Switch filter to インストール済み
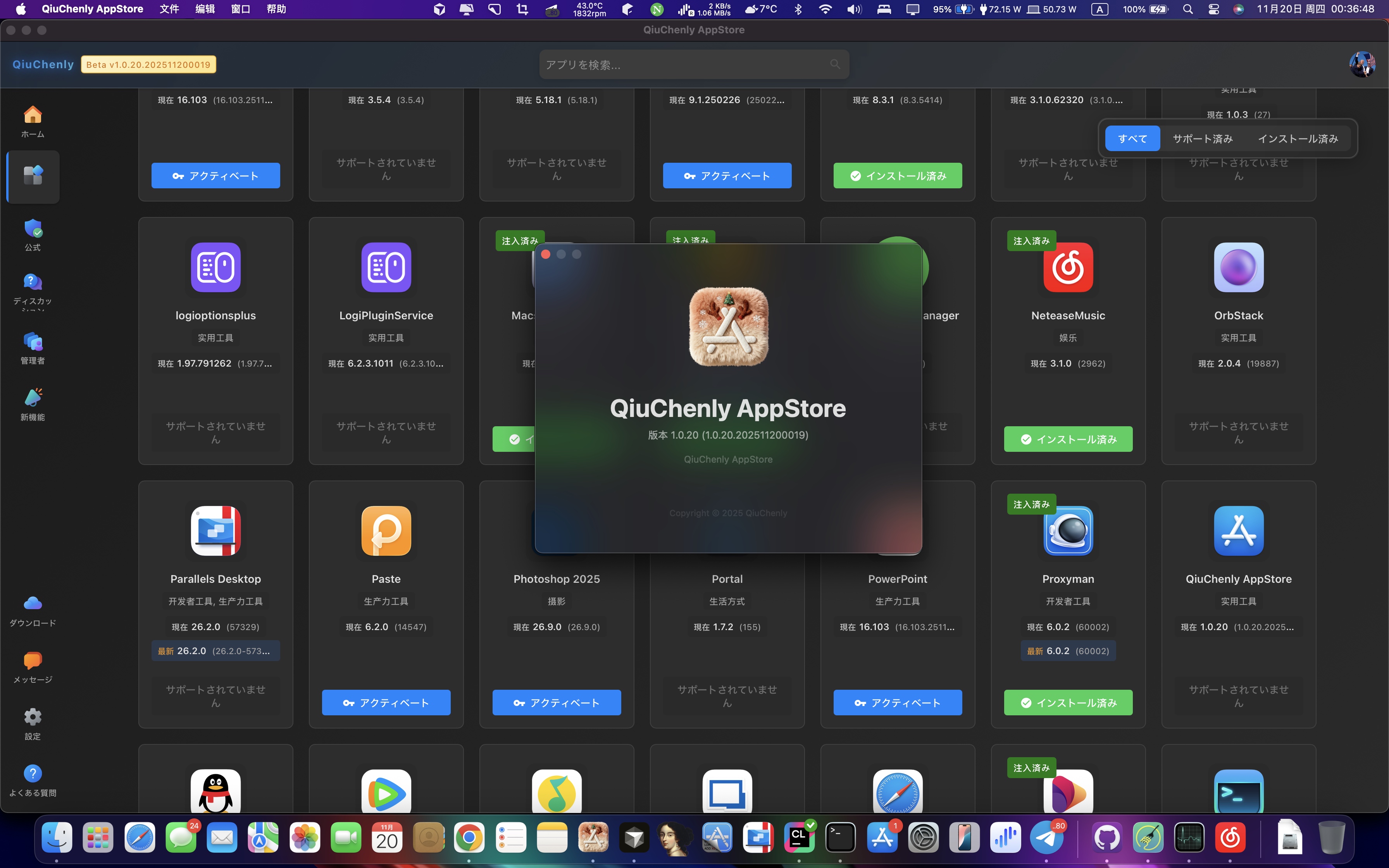 (1298, 138)
